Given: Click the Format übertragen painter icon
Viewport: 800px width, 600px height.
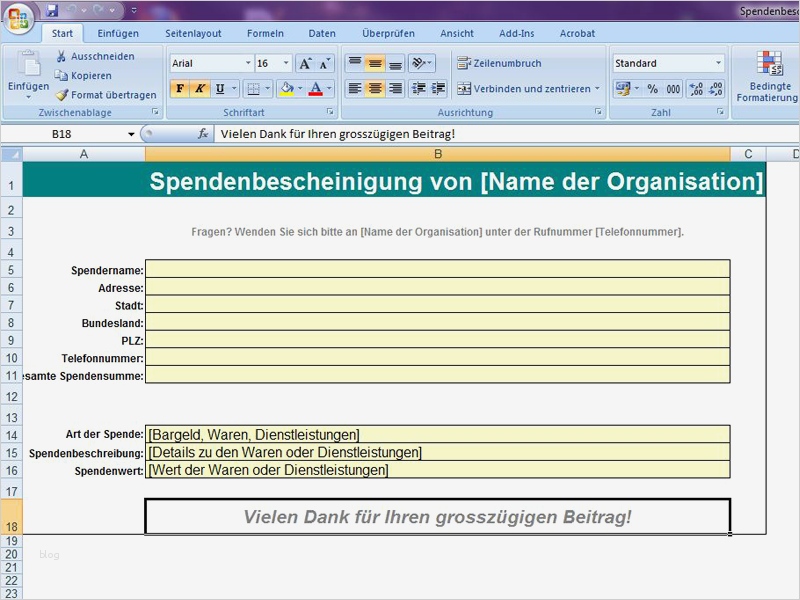Looking at the screenshot, I should click(63, 95).
